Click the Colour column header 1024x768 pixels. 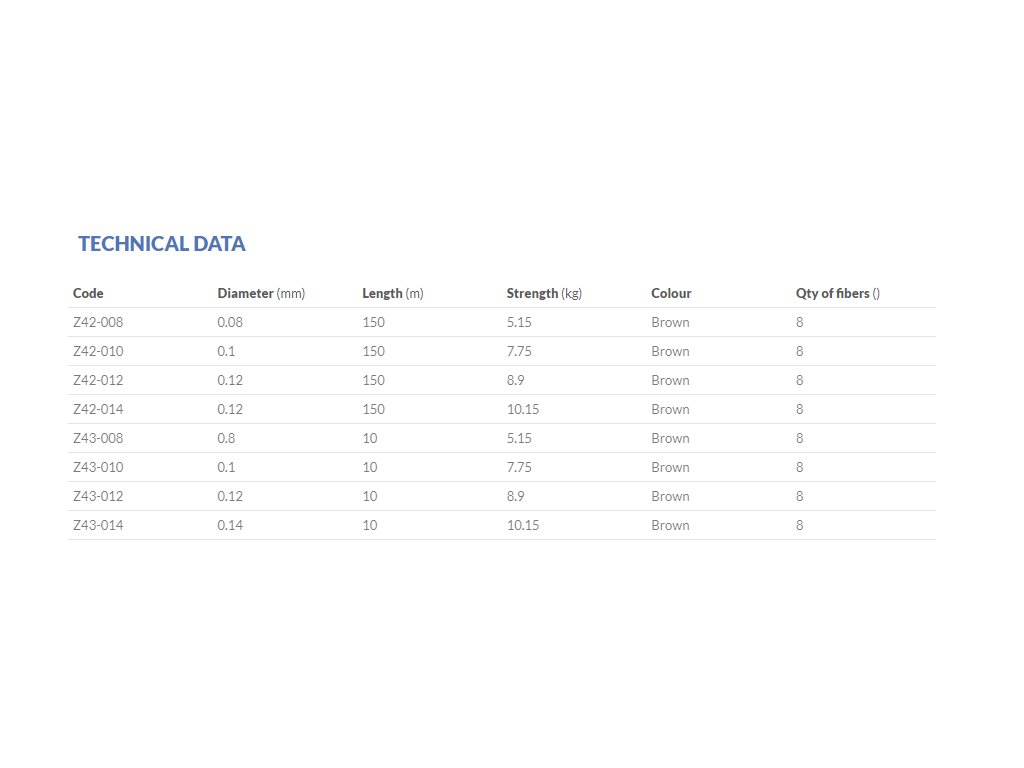point(671,294)
